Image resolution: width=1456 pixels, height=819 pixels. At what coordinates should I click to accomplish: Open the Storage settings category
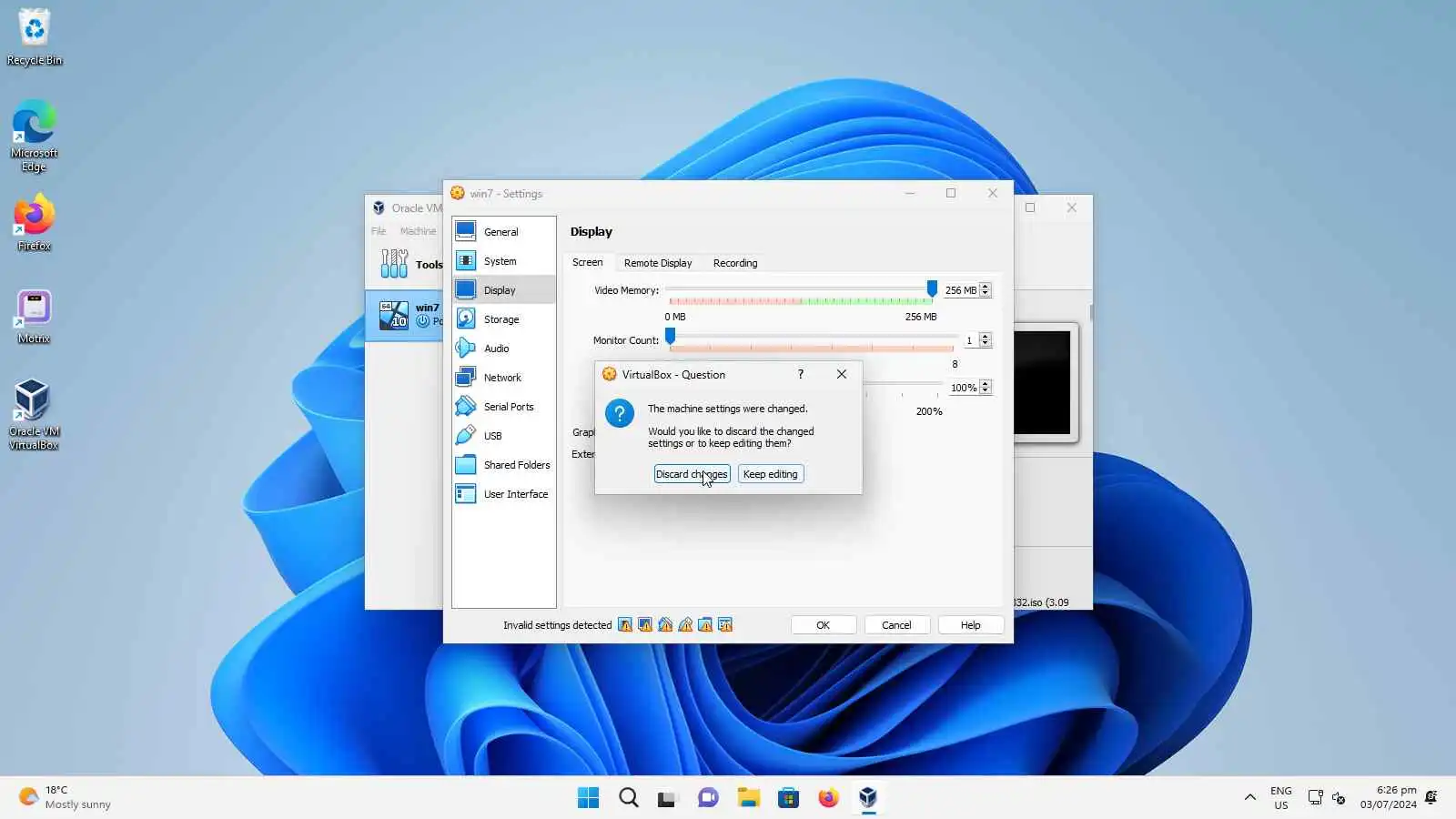point(504,319)
